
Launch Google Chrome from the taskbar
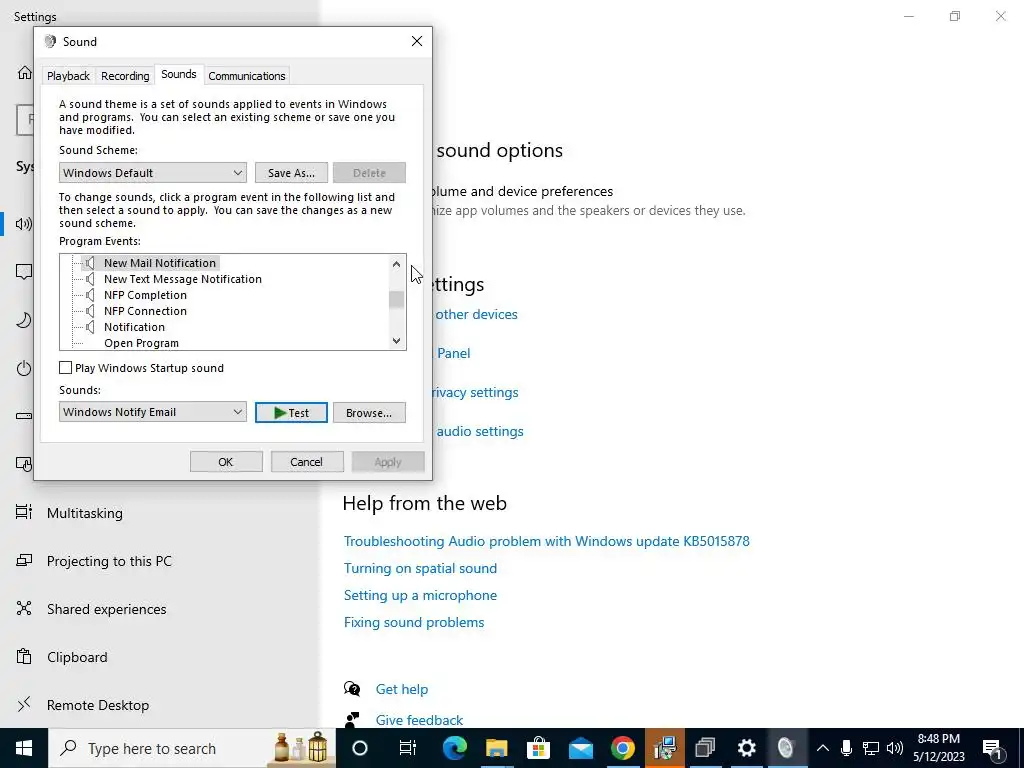tap(622, 748)
